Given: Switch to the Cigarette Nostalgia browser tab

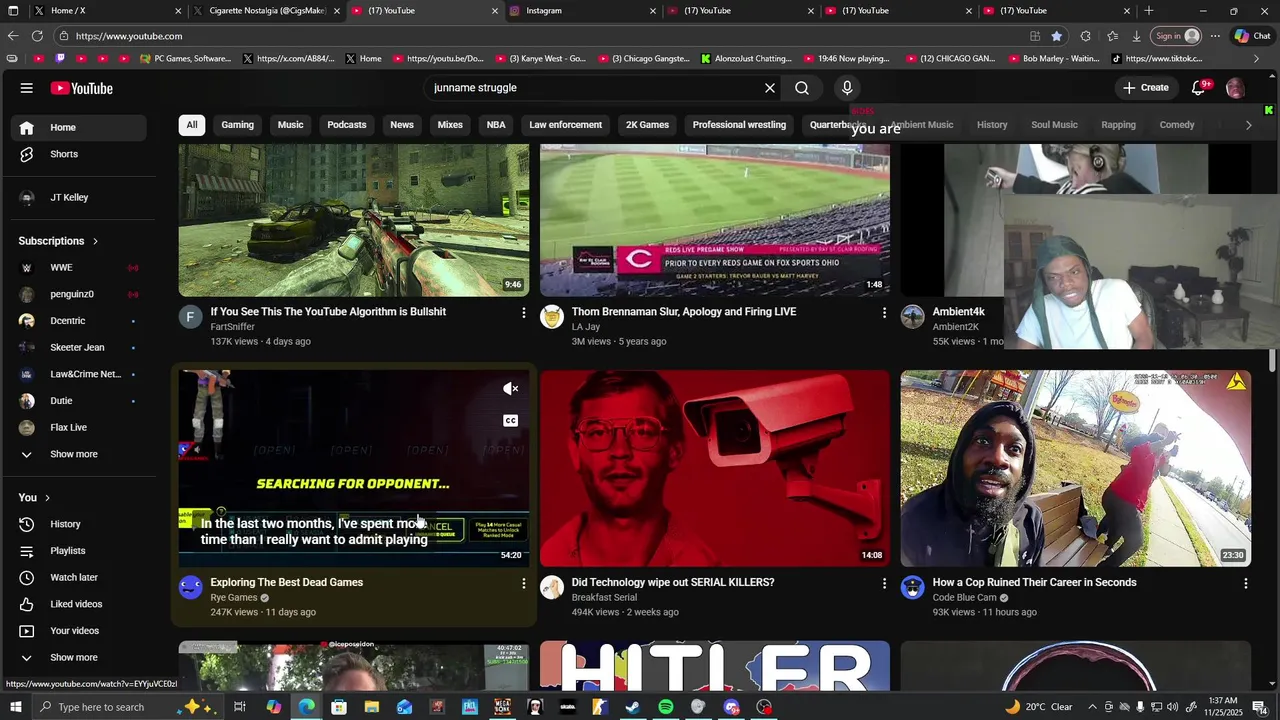Looking at the screenshot, I should coord(266,11).
